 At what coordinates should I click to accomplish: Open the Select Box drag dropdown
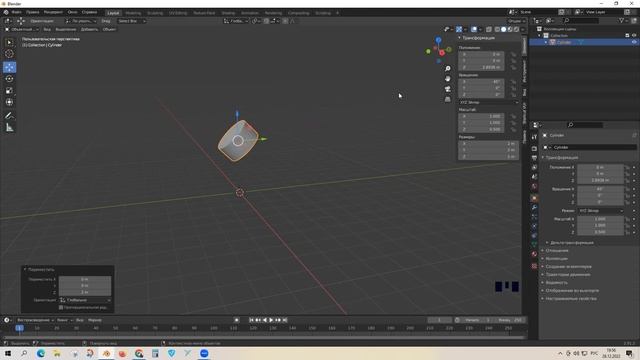[x=131, y=21]
